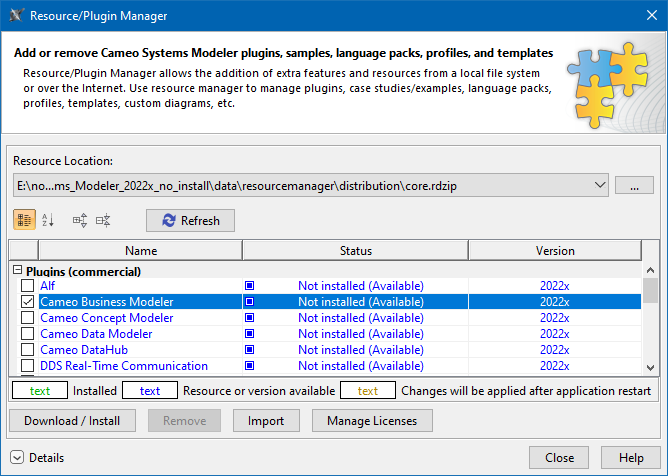
Task: Sort by the Name column header
Action: pos(141,251)
